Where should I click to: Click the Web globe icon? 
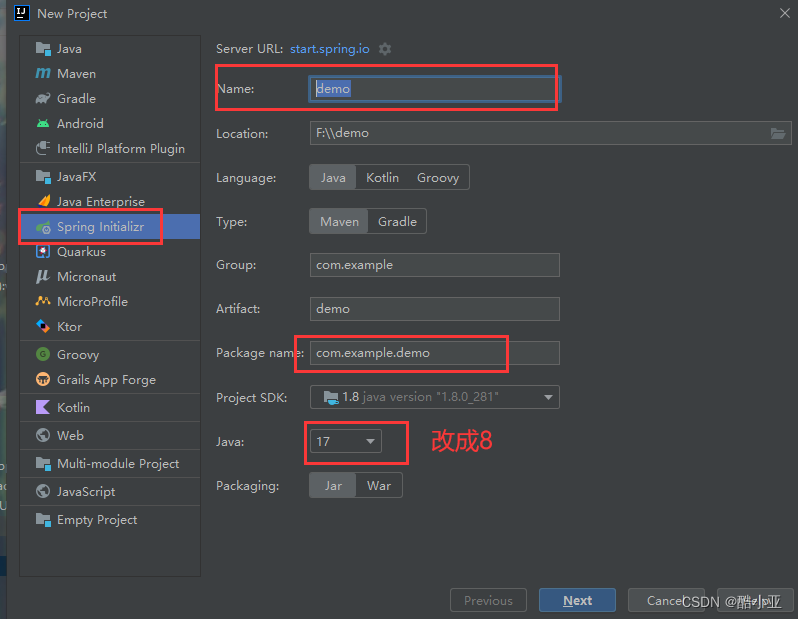pos(43,435)
